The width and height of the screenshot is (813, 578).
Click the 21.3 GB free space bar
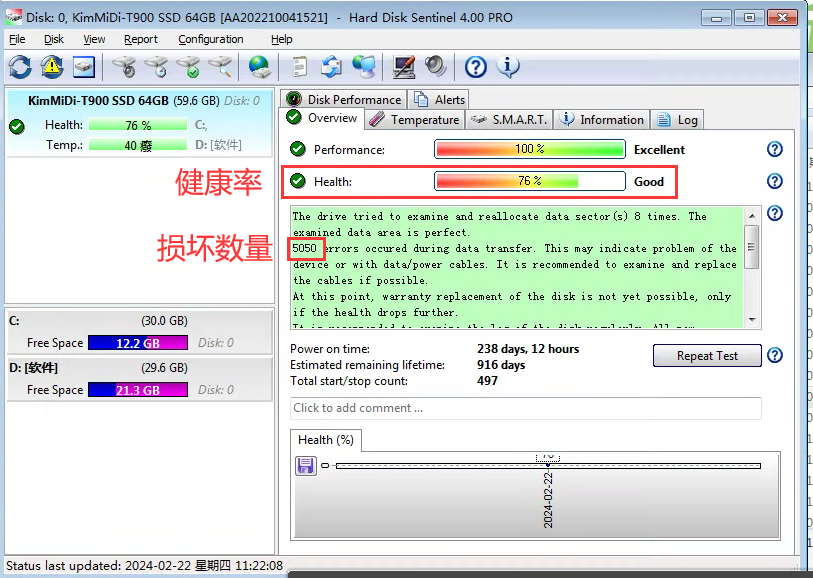coord(138,390)
